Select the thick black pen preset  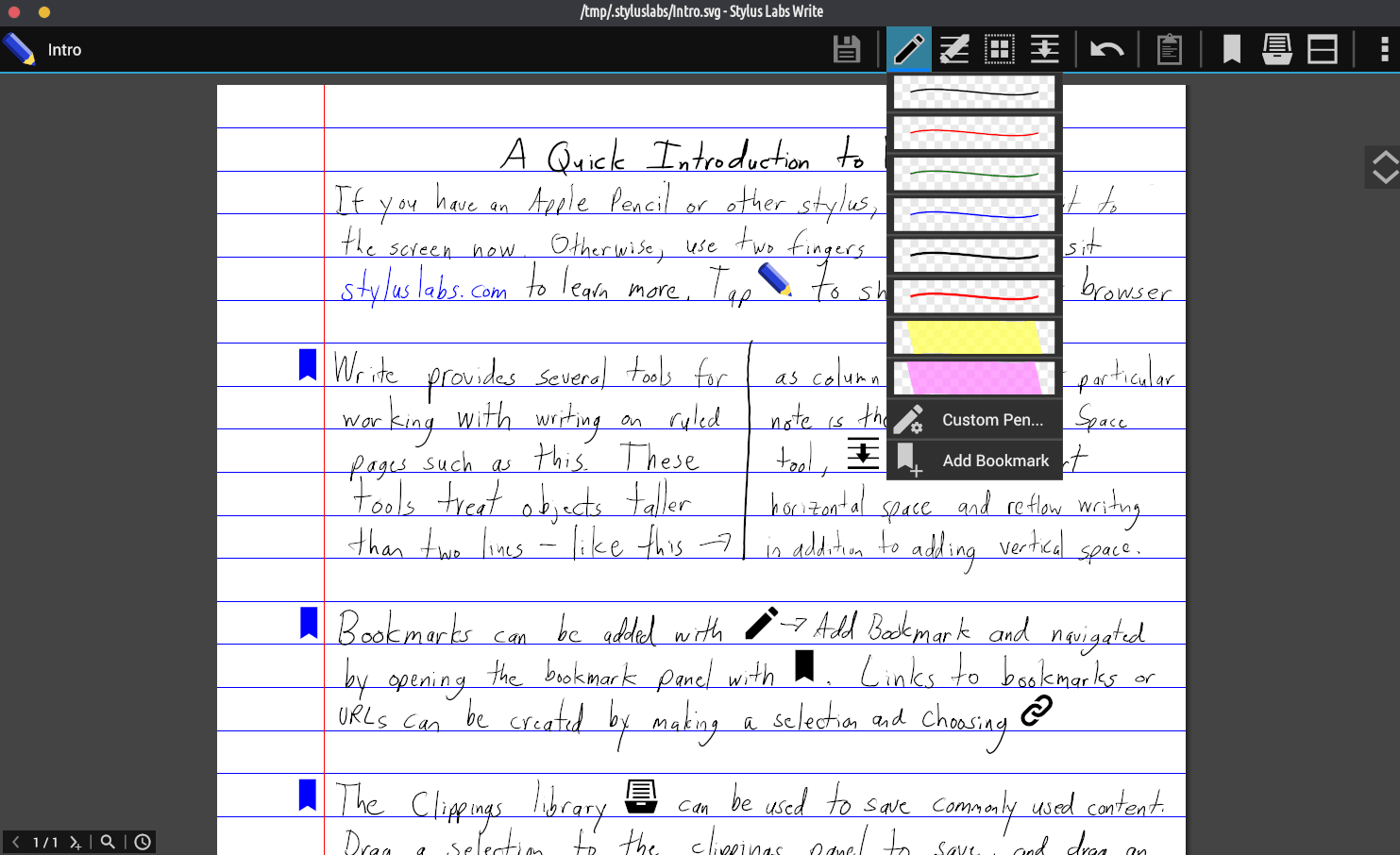point(974,255)
